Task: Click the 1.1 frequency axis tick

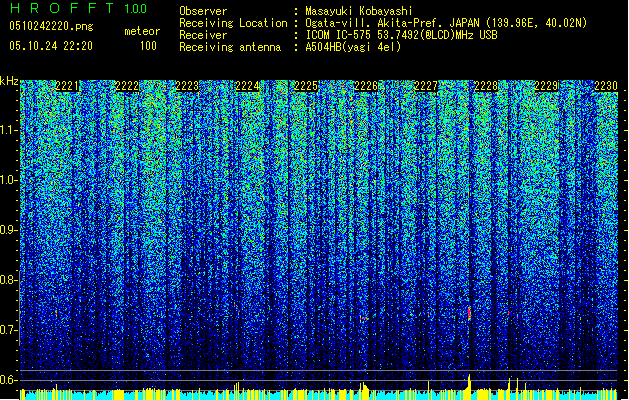Action: [x=9, y=130]
